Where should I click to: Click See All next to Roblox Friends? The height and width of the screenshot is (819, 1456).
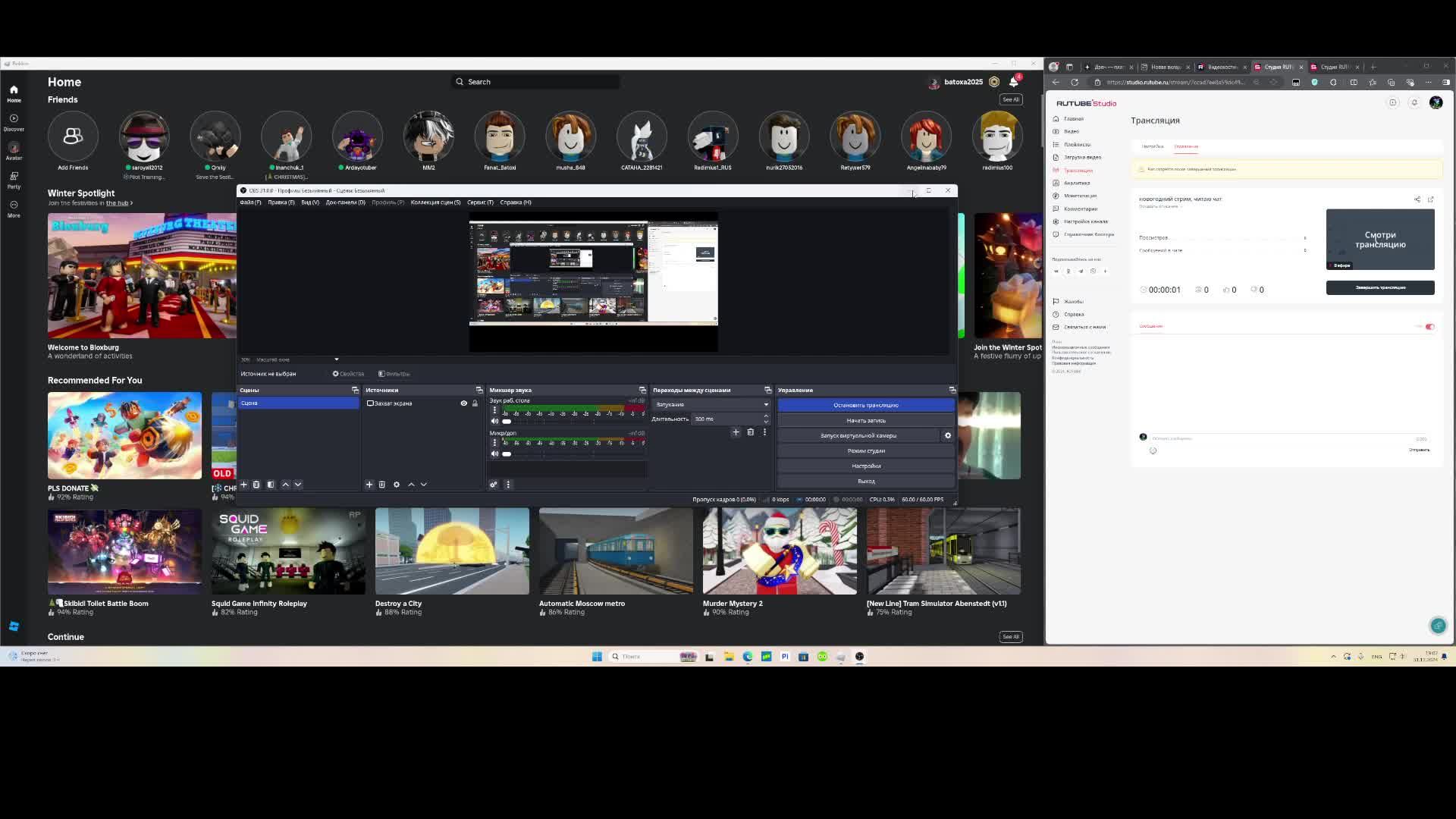(x=1011, y=99)
